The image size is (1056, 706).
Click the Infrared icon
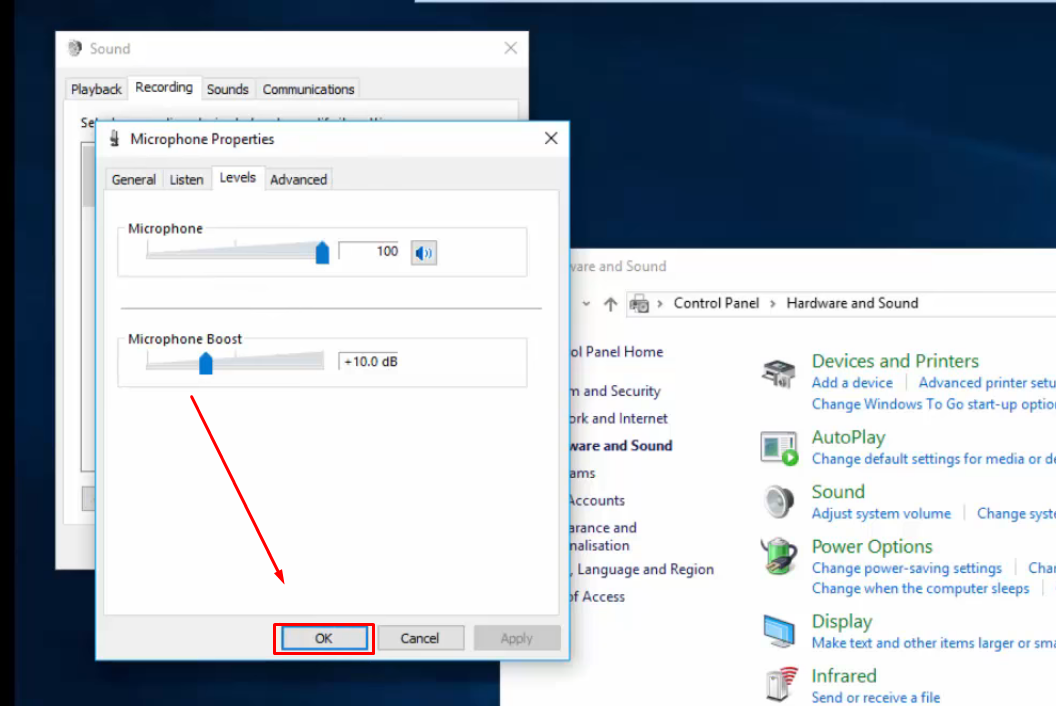pyautogui.click(x=779, y=685)
